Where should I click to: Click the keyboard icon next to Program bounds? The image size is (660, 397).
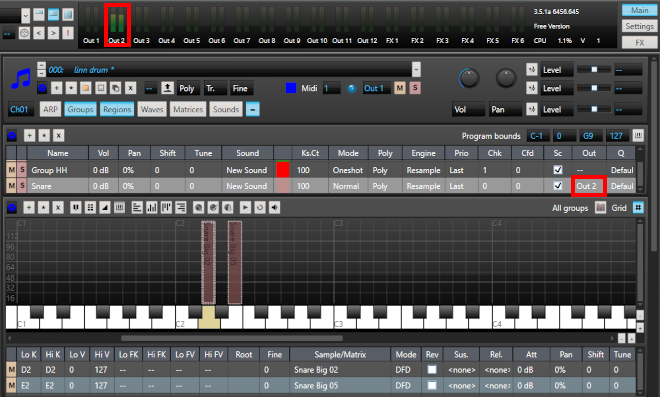(638, 136)
